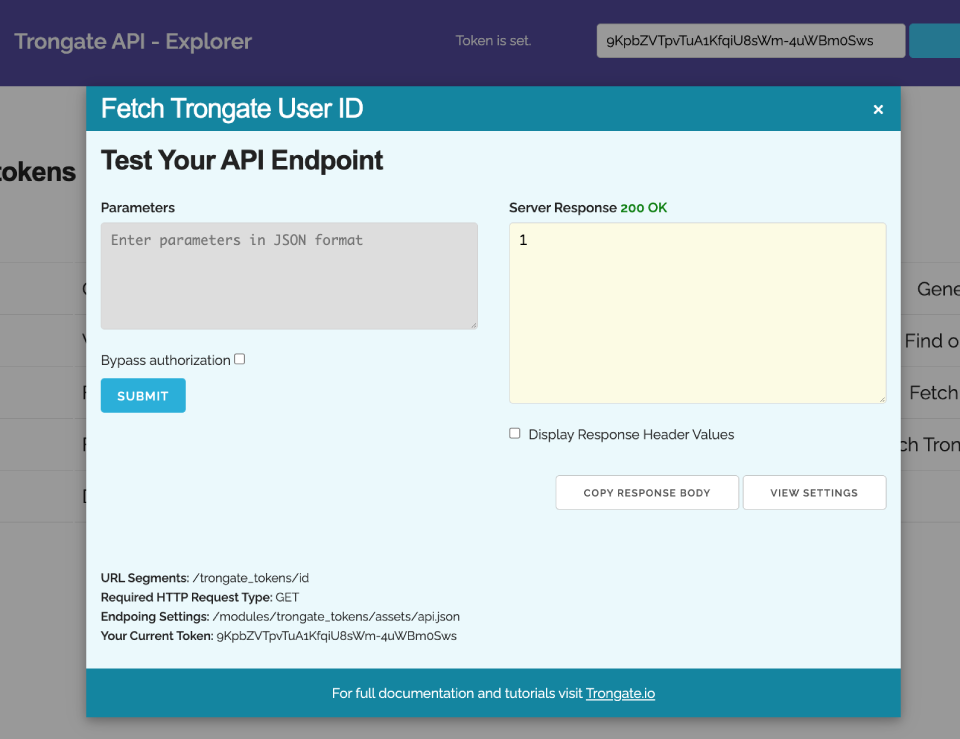This screenshot has height=739, width=960.
Task: Select the token input field in header
Action: point(750,41)
